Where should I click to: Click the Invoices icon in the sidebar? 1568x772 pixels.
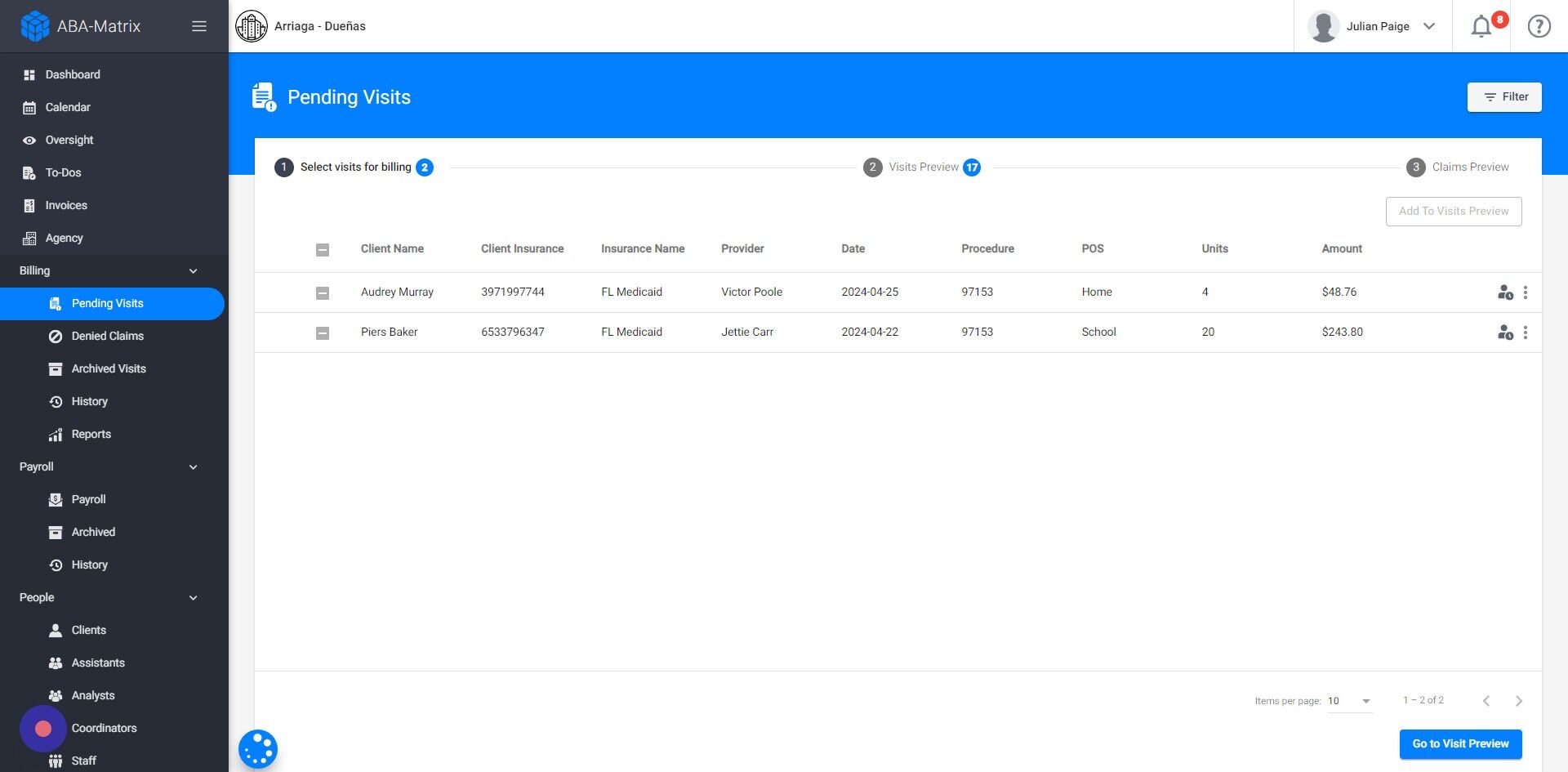point(29,205)
